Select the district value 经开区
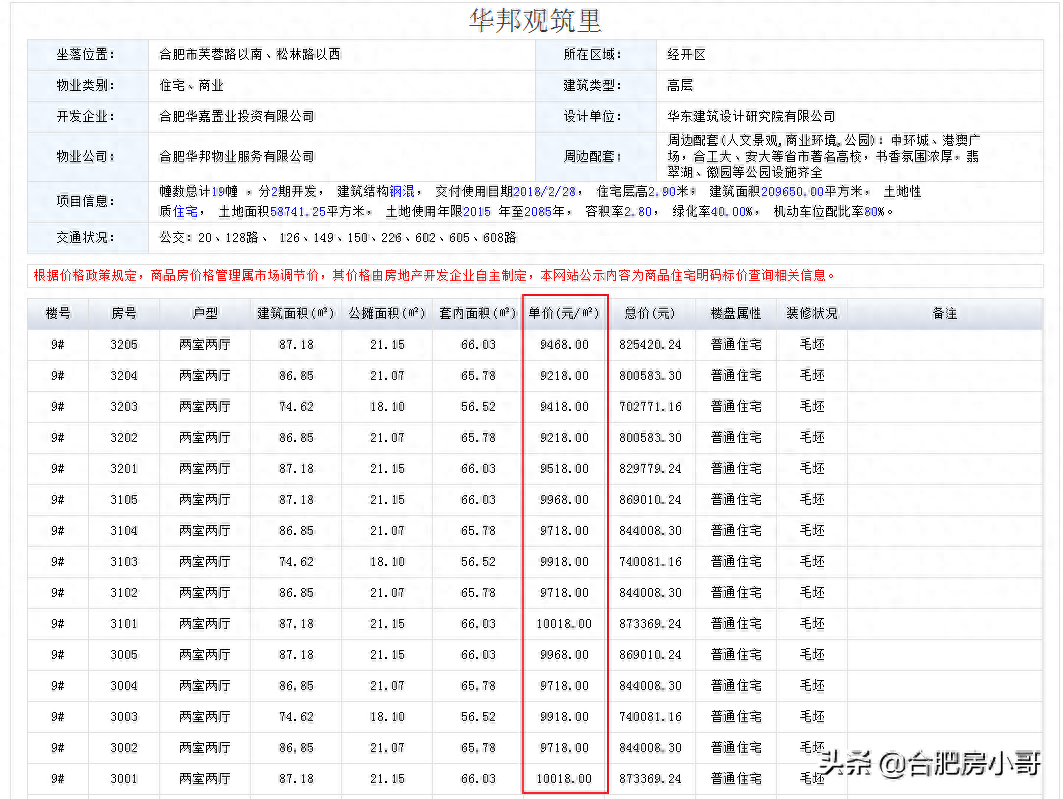Image resolution: width=1063 pixels, height=799 pixels. [686, 55]
